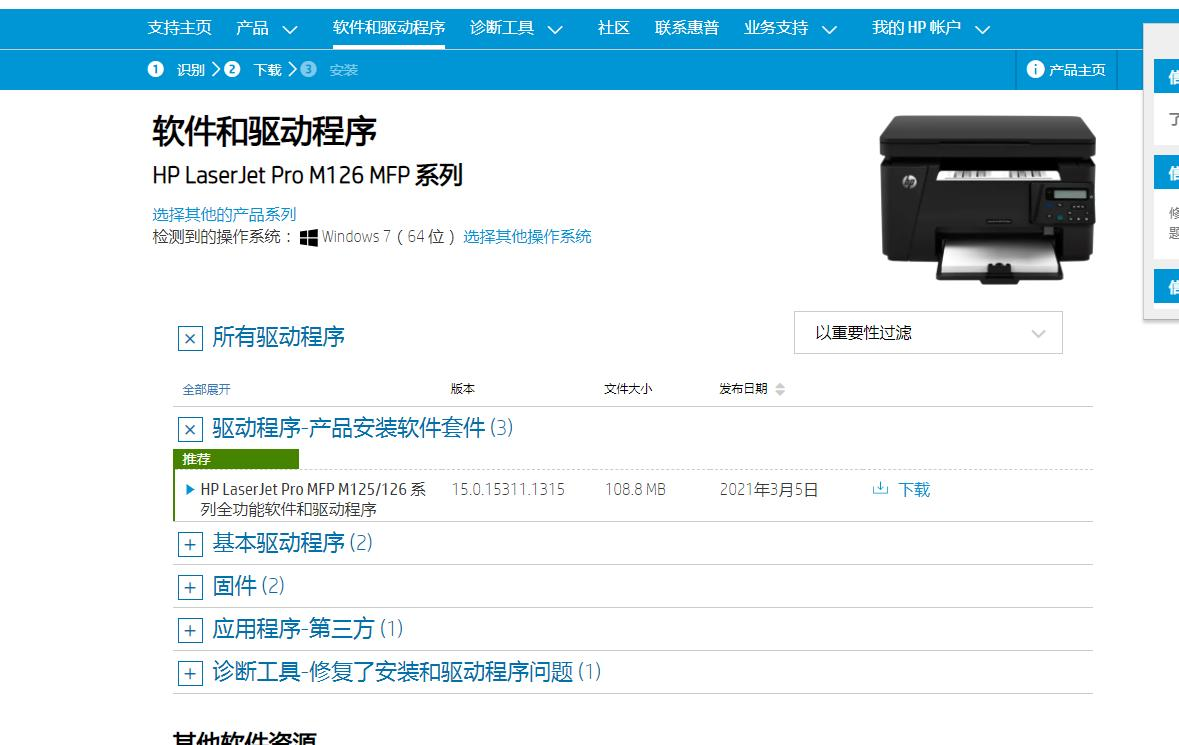This screenshot has width=1179, height=745.
Task: Expand the 诊断工具-修复了安装和驱动程序问题 section
Action: (190, 673)
